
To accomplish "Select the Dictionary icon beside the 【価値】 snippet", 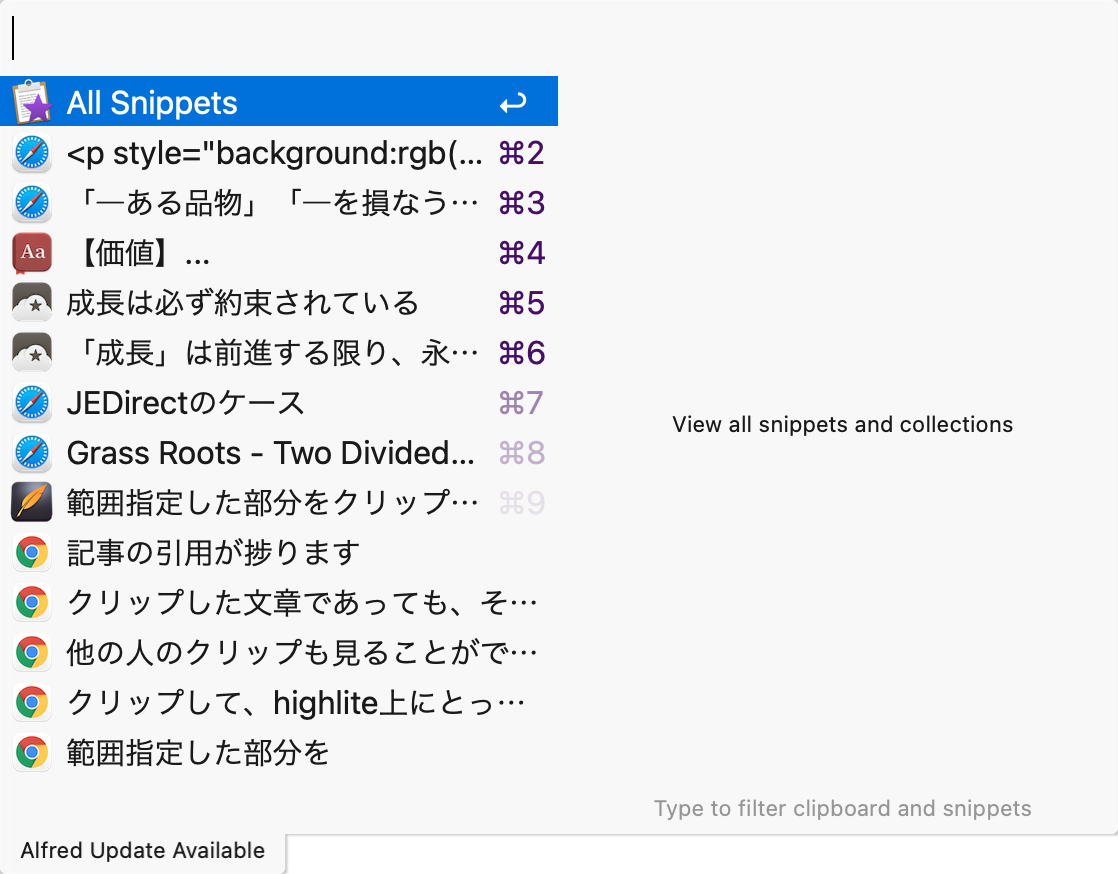I will [x=31, y=252].
